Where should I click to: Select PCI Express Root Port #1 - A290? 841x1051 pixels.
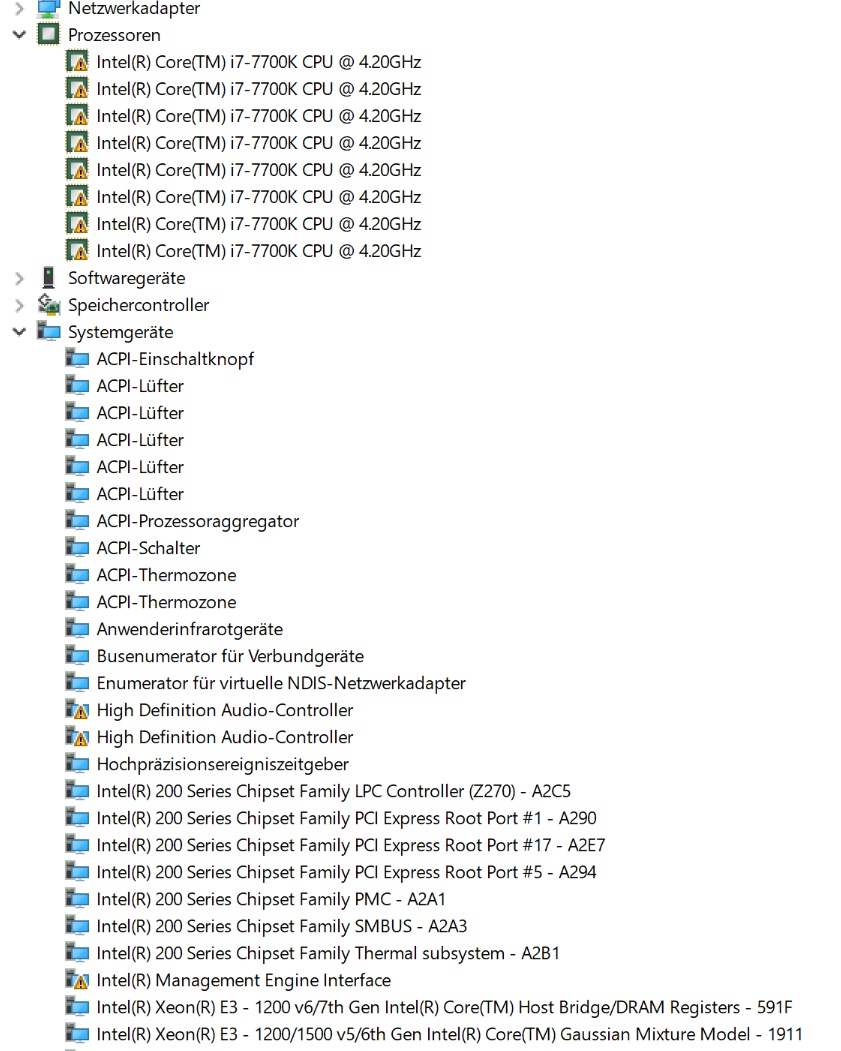346,818
